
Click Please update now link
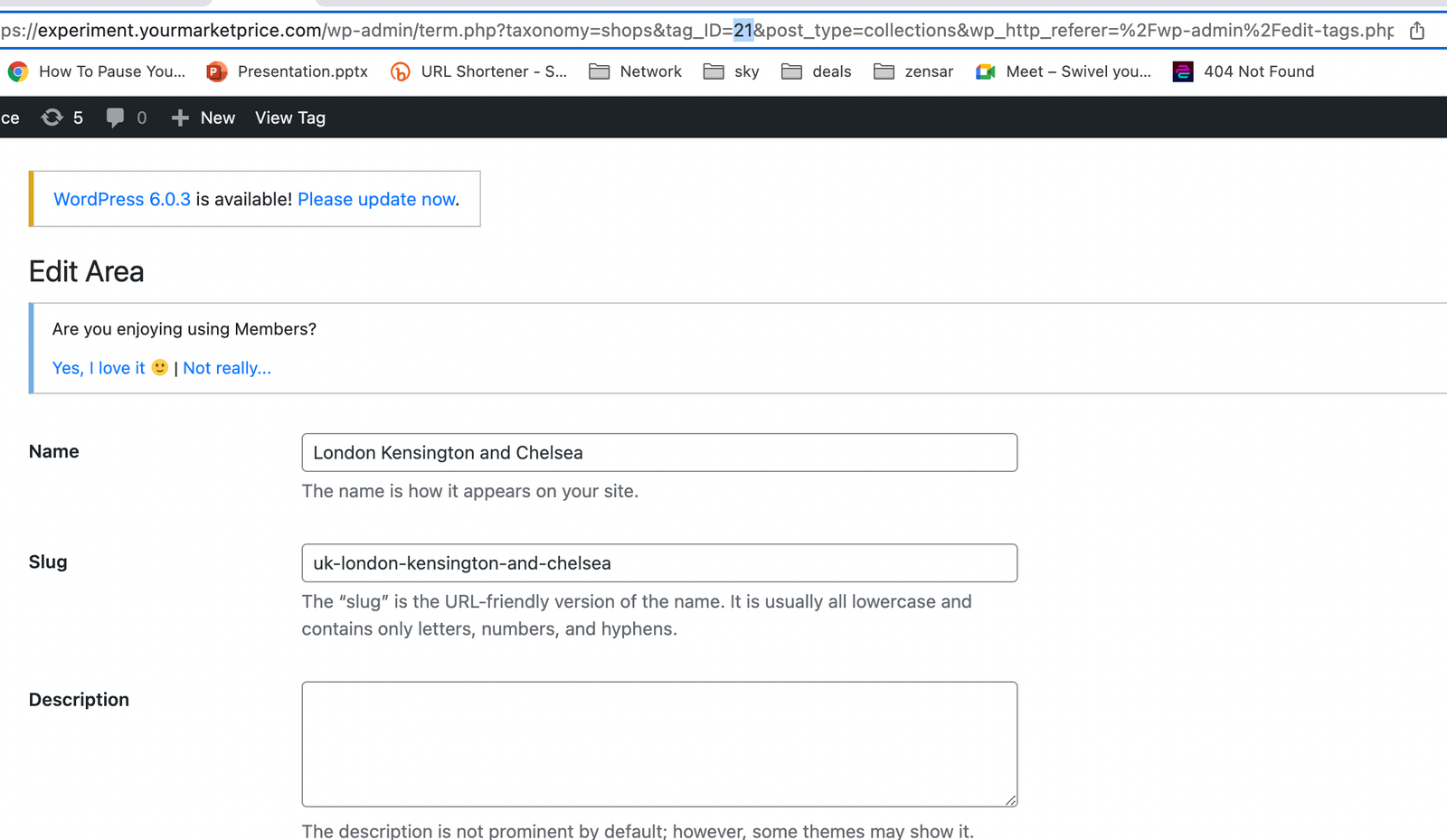[x=376, y=199]
